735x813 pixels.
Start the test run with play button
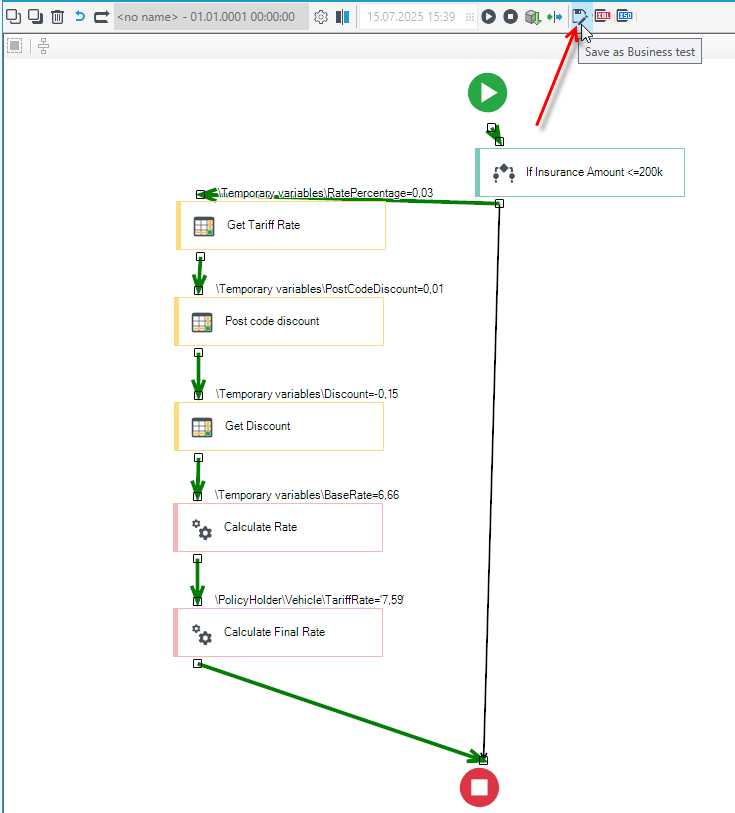pyautogui.click(x=488, y=17)
